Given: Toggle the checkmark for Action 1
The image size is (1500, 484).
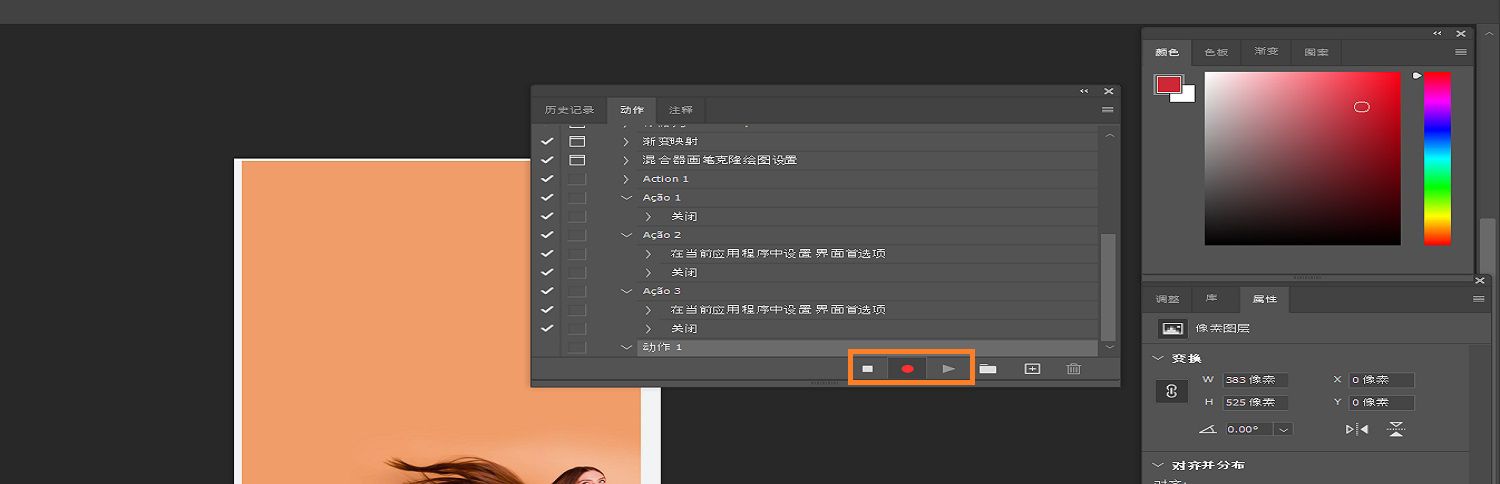Looking at the screenshot, I should tap(547, 179).
